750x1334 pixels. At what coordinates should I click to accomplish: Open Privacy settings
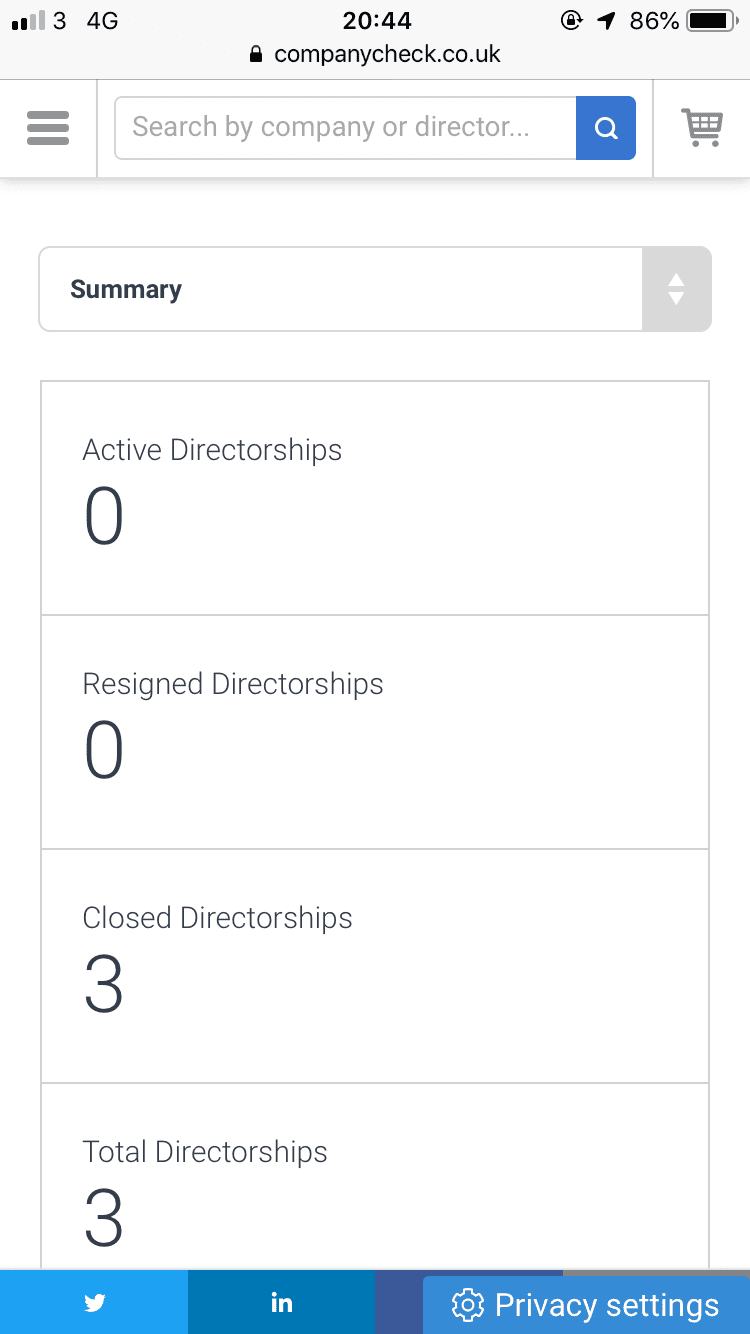click(586, 1305)
